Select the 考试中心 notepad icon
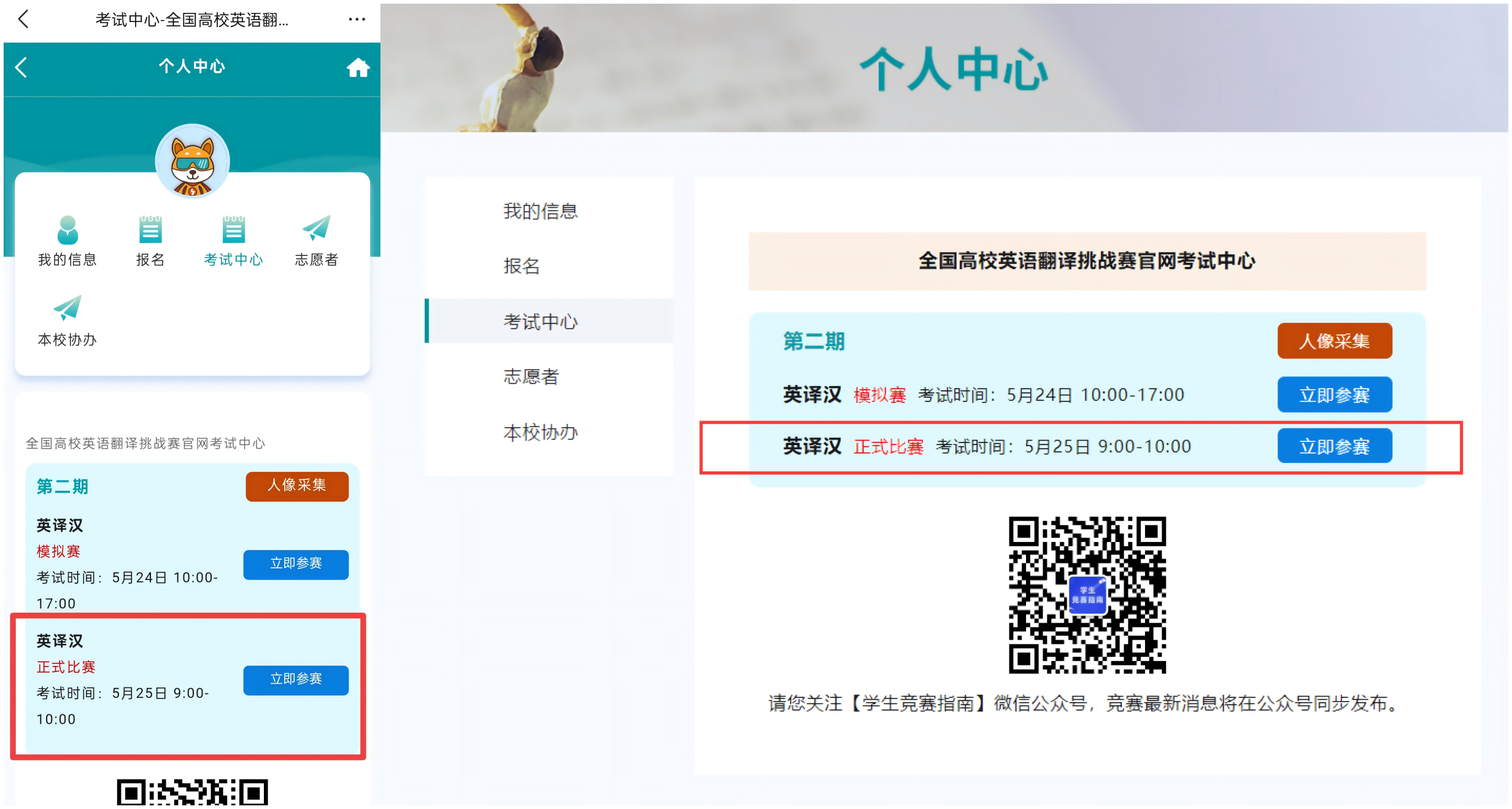The height and width of the screenshot is (809, 1512). pyautogui.click(x=234, y=230)
